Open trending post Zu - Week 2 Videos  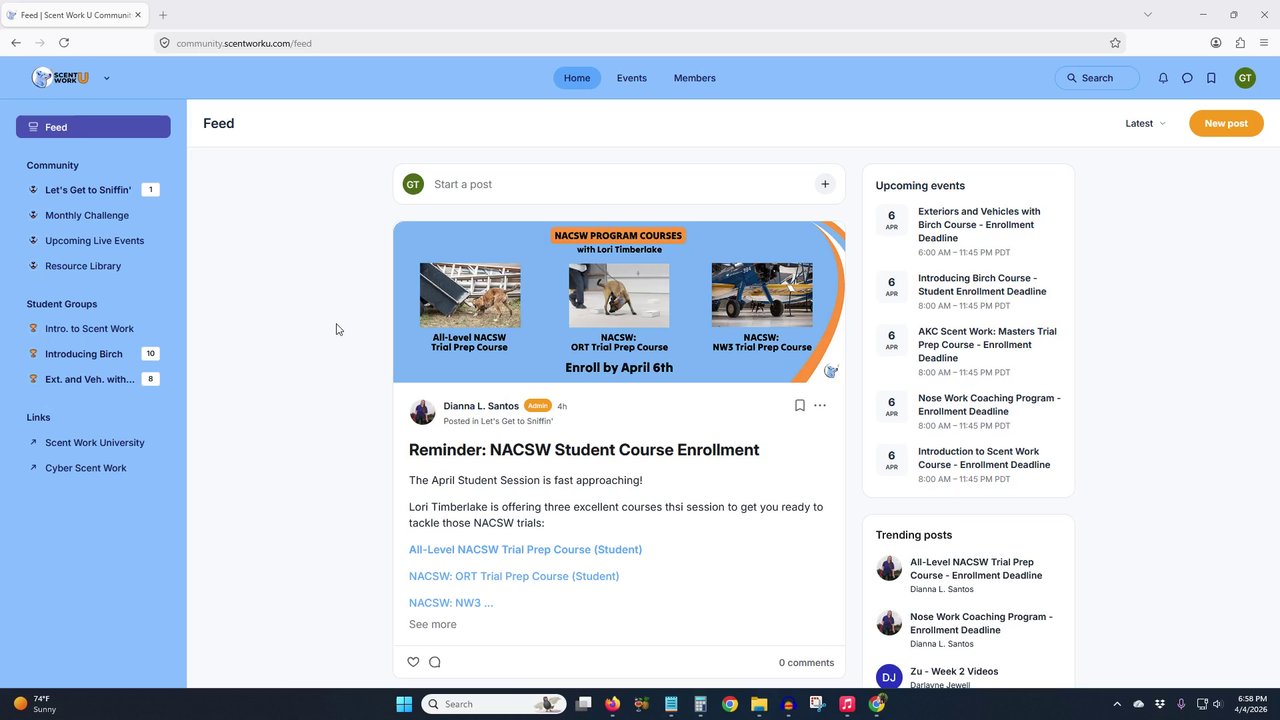[x=954, y=672]
